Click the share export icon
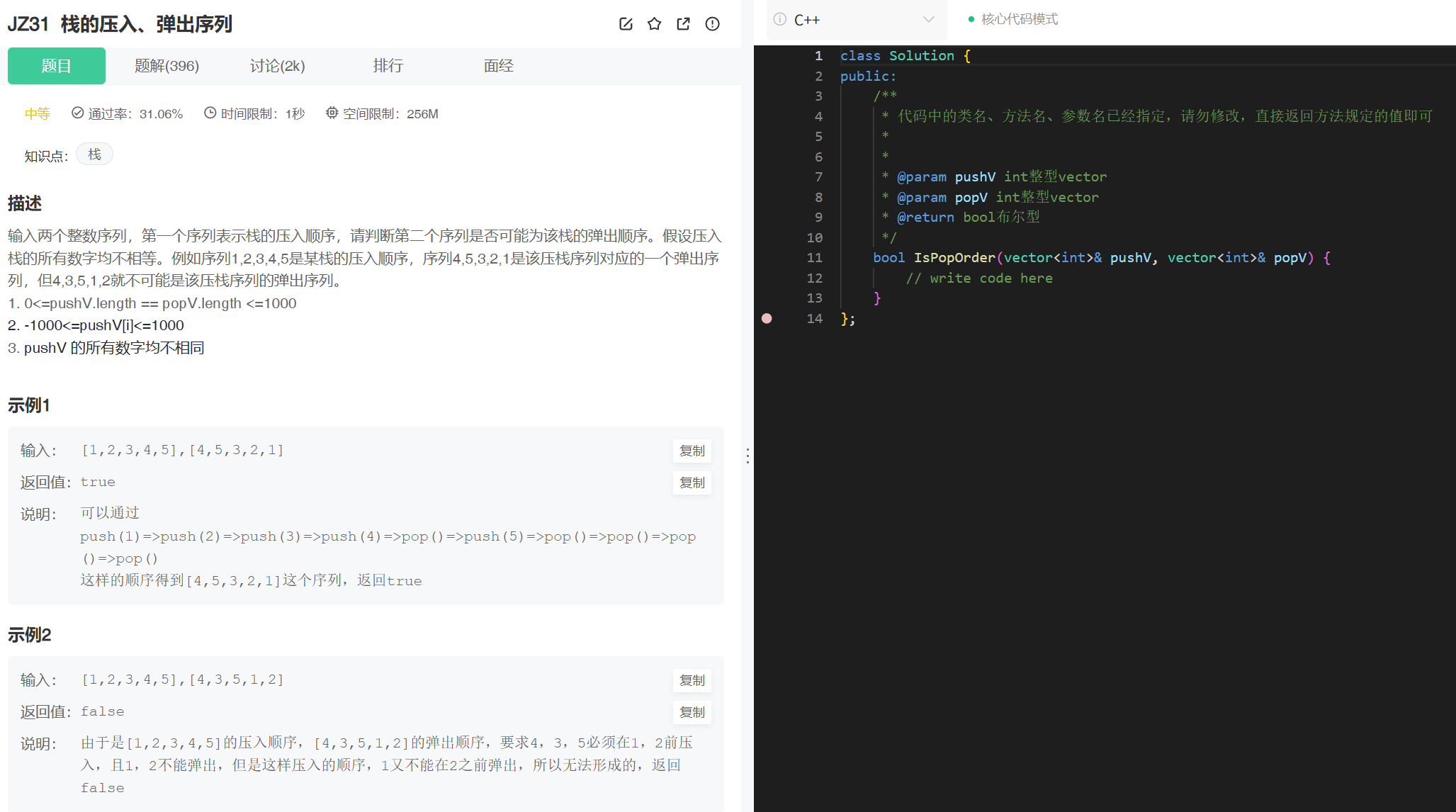This screenshot has height=812, width=1456. [684, 24]
